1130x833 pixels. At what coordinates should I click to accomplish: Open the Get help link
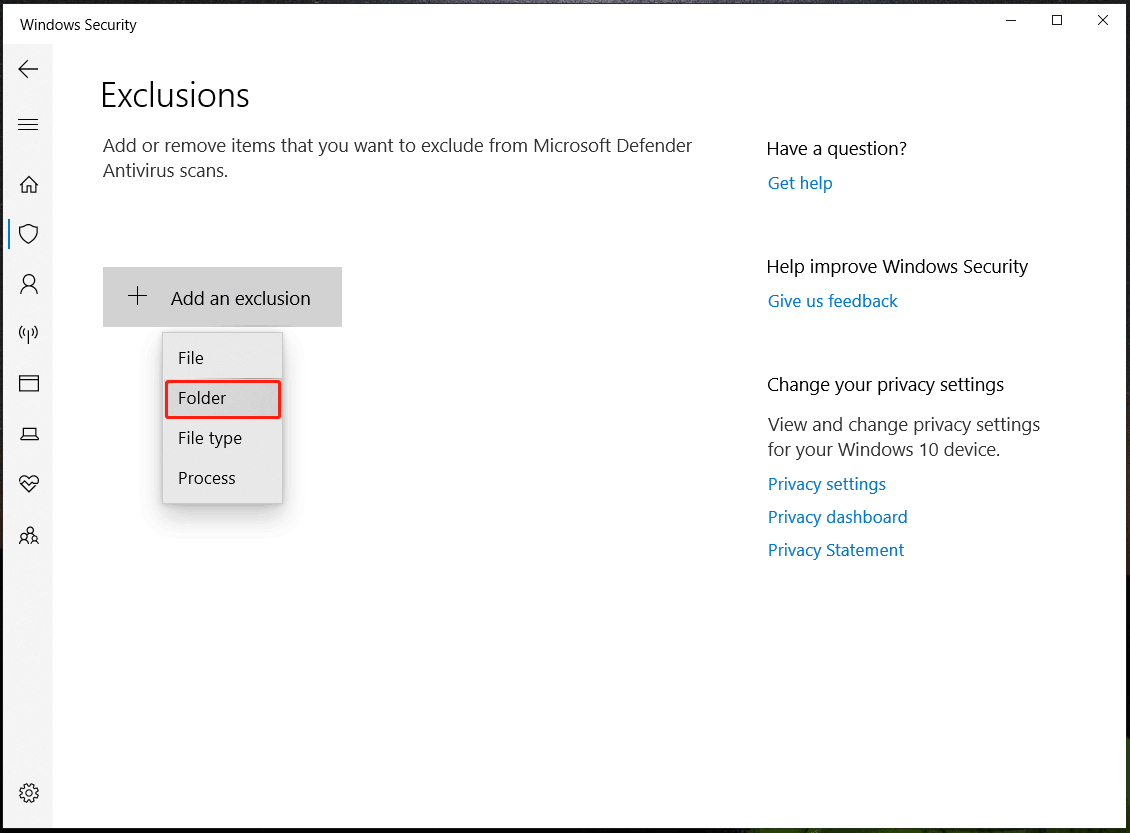click(x=800, y=183)
